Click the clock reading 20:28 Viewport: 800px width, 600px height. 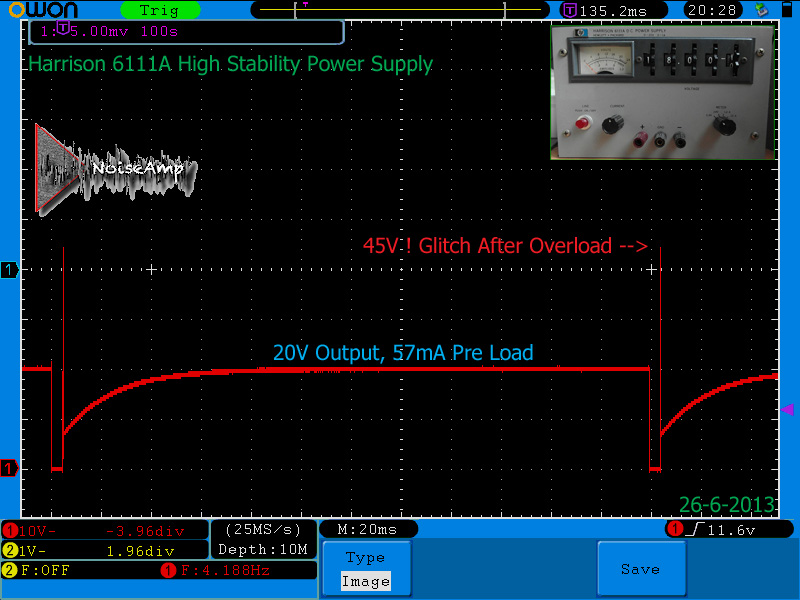pos(712,10)
